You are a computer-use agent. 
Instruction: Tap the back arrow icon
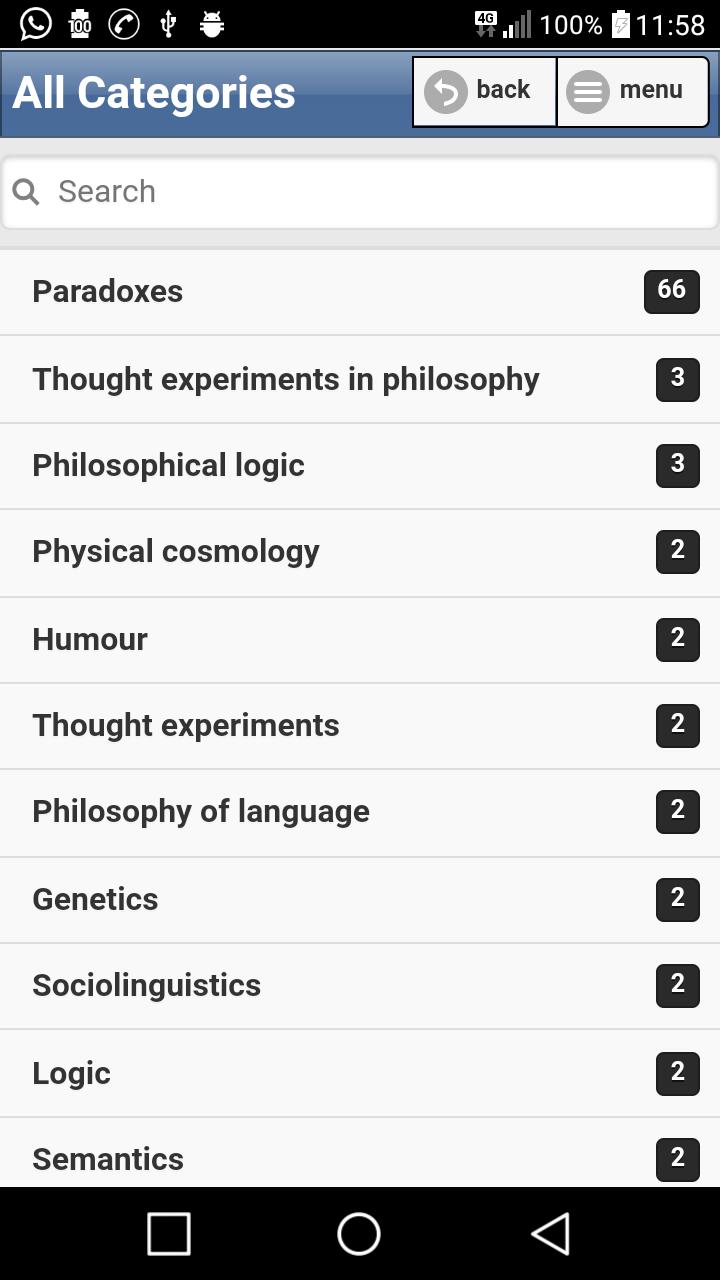(x=446, y=92)
